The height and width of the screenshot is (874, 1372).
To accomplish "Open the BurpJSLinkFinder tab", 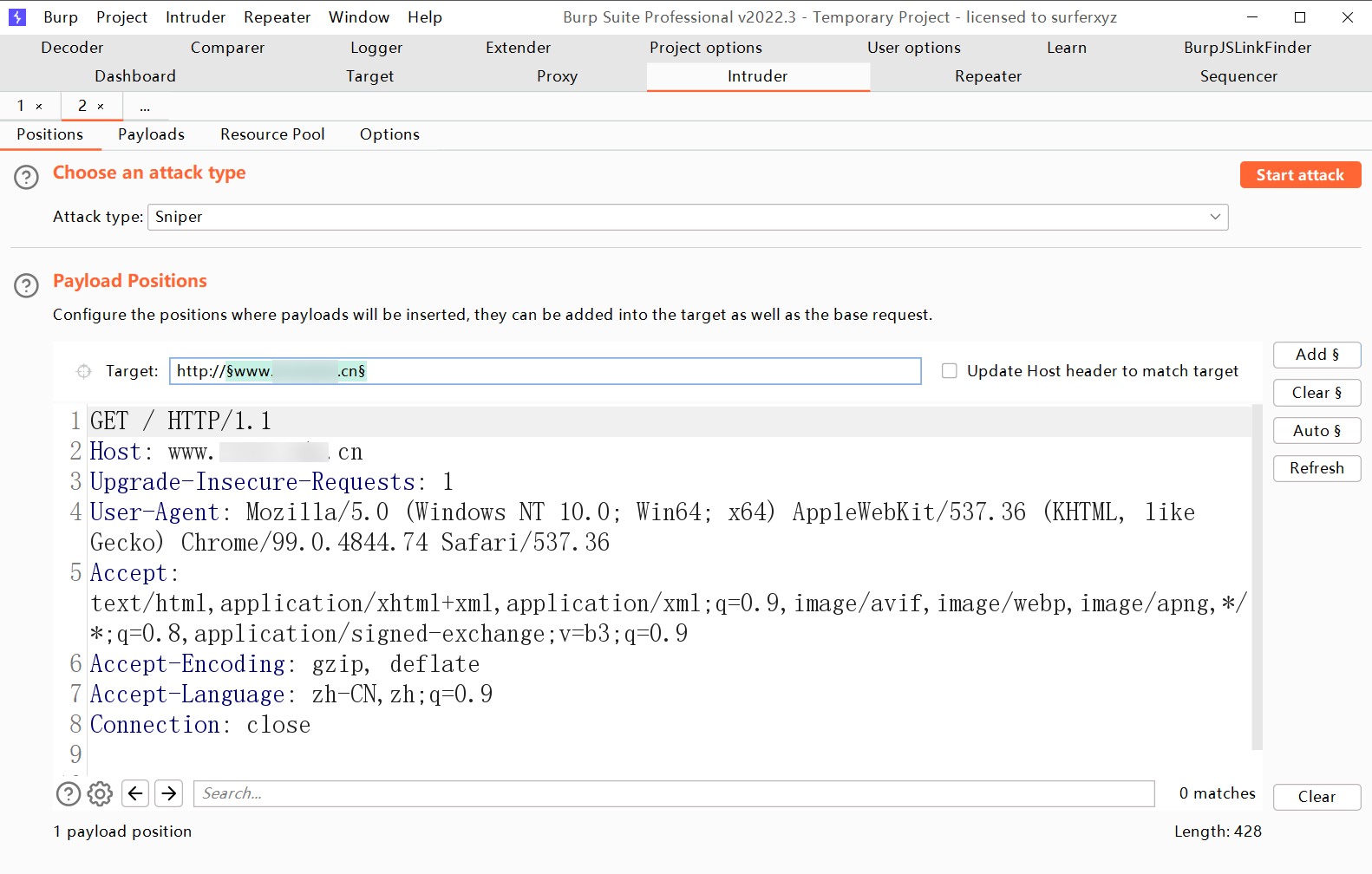I will [1248, 48].
